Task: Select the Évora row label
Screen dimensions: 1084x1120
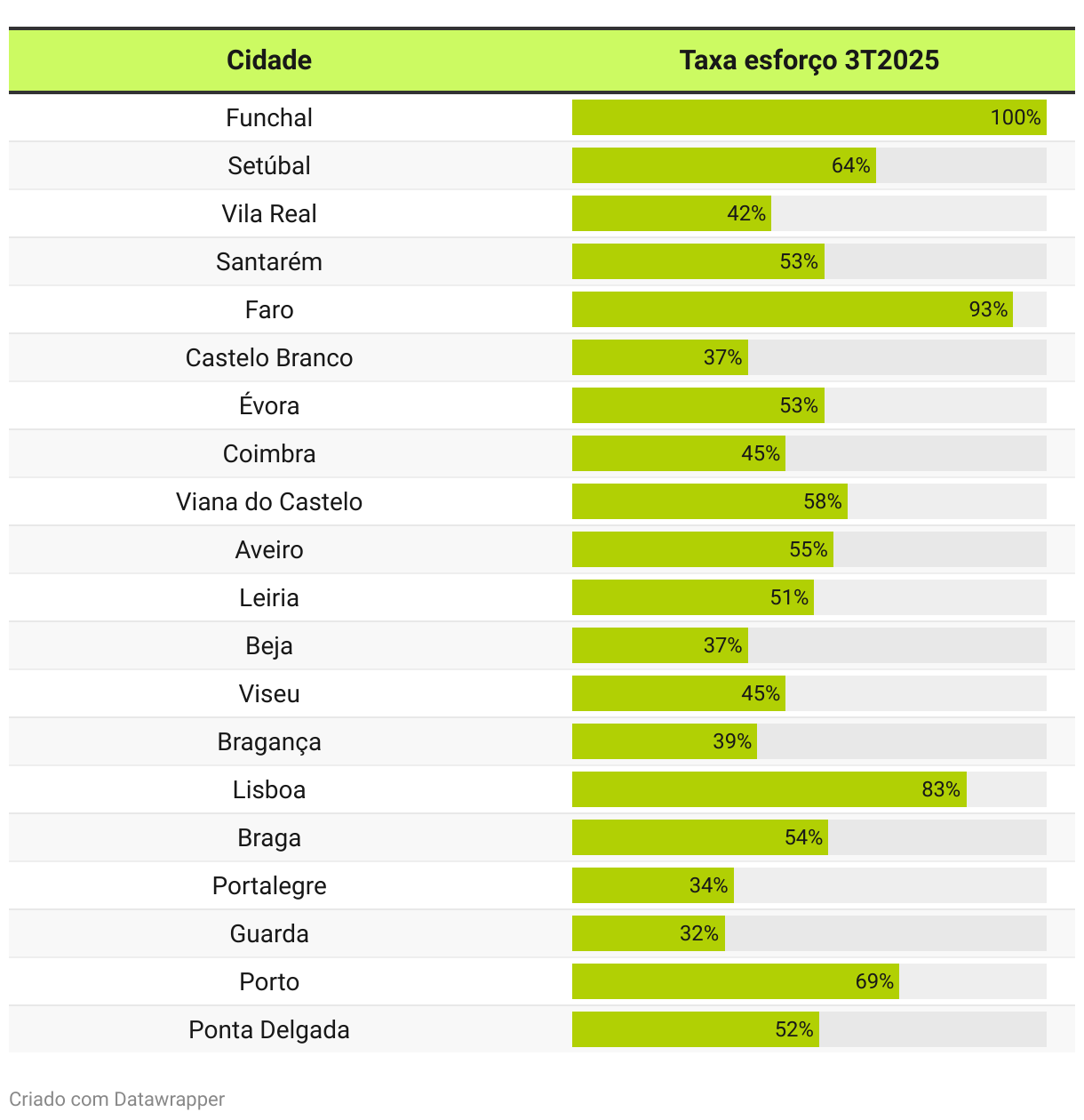Action: point(269,405)
